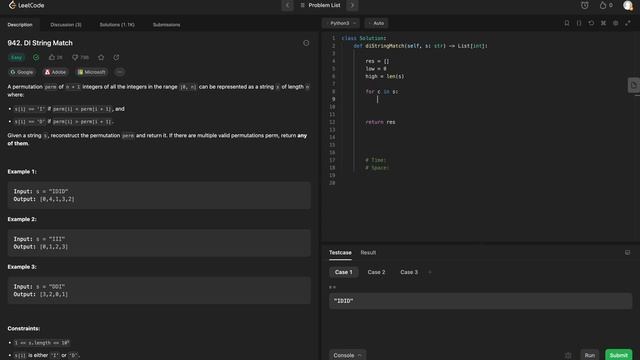Add a new test case with plus
This screenshot has height=360, width=640.
[429, 272]
